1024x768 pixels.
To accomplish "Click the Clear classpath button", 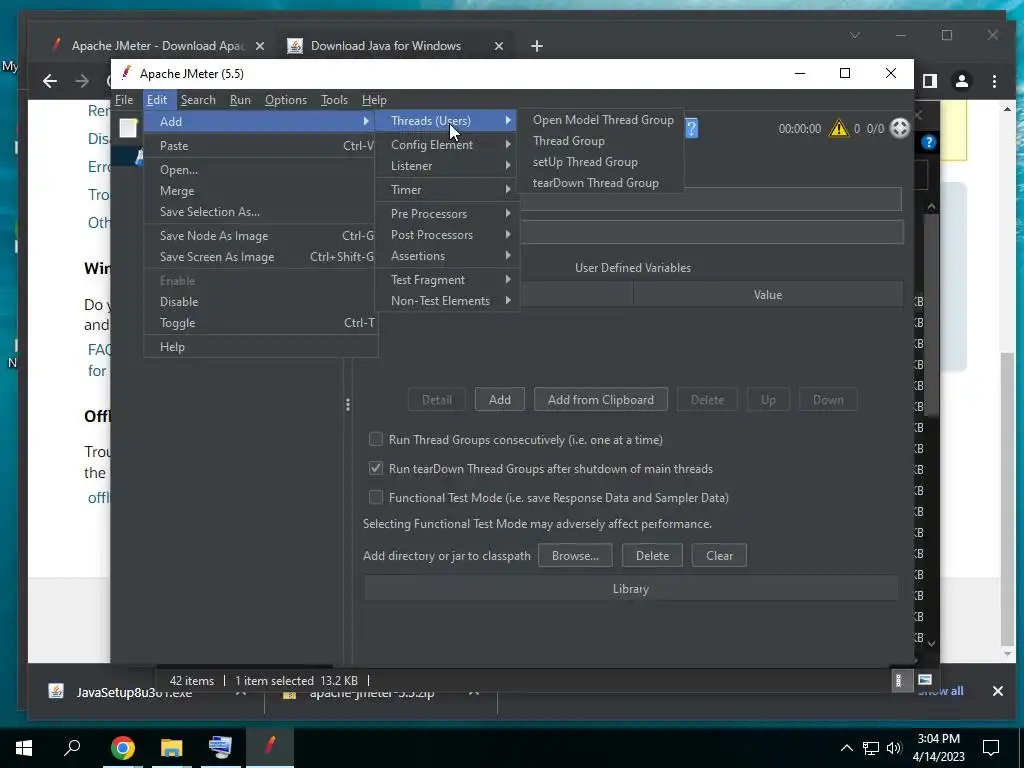I will click(x=719, y=556).
